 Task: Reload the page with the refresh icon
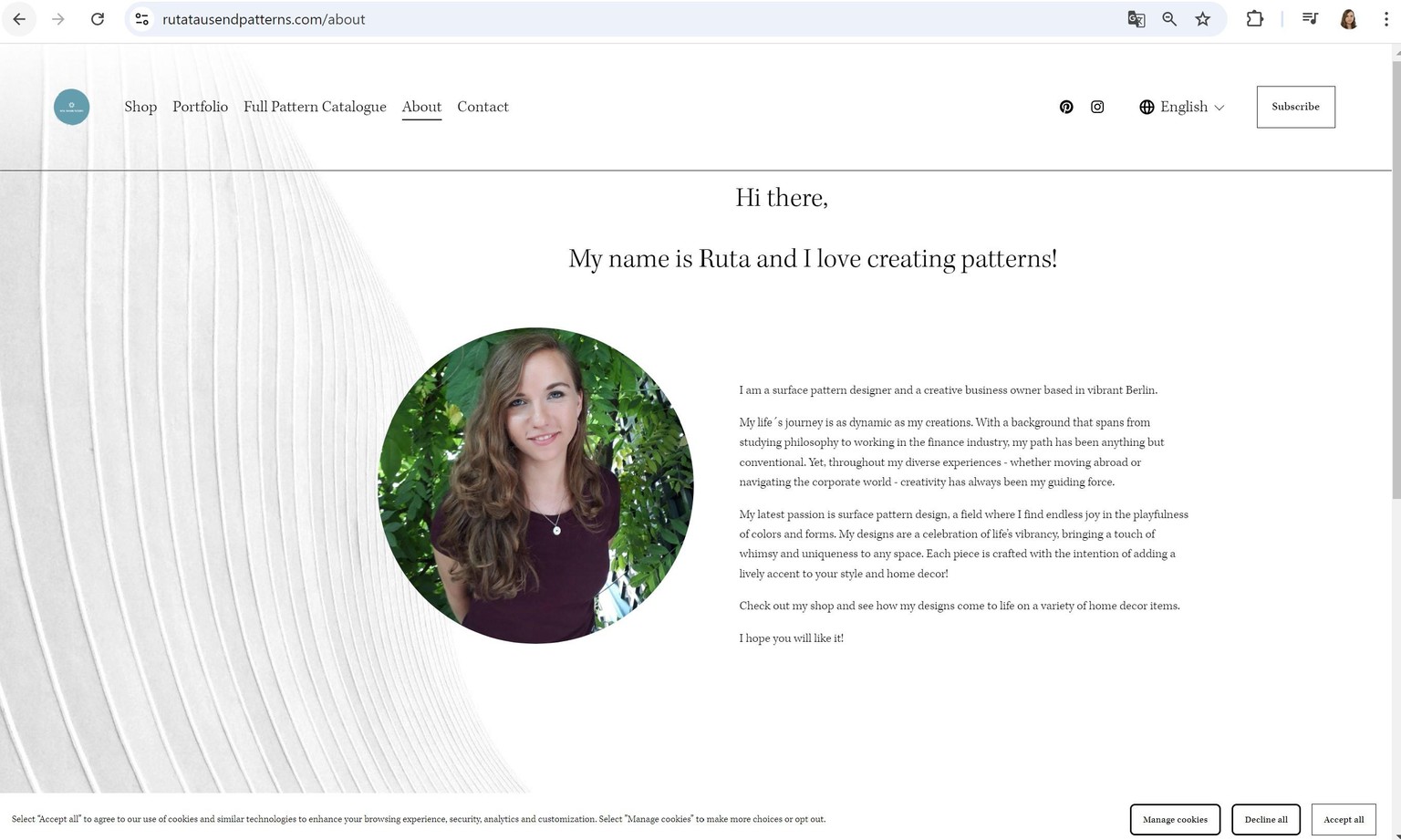[98, 19]
